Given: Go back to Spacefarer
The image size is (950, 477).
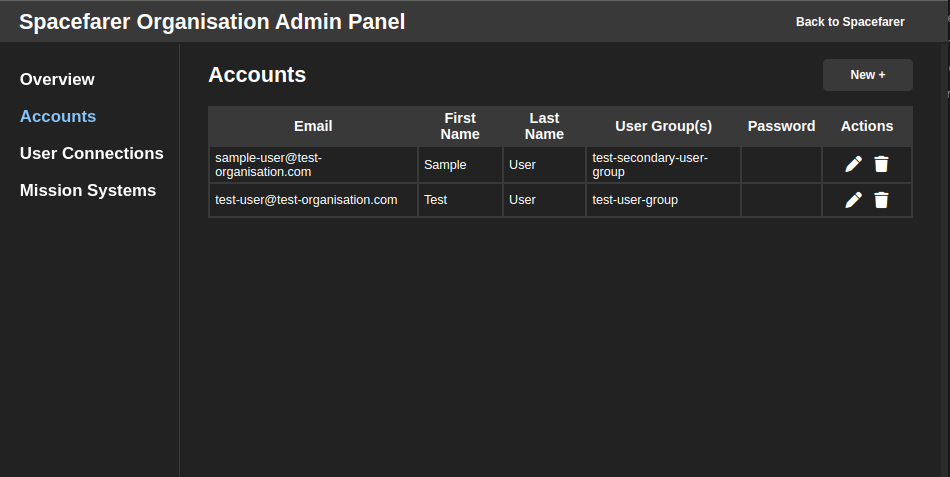Looking at the screenshot, I should coord(850,22).
